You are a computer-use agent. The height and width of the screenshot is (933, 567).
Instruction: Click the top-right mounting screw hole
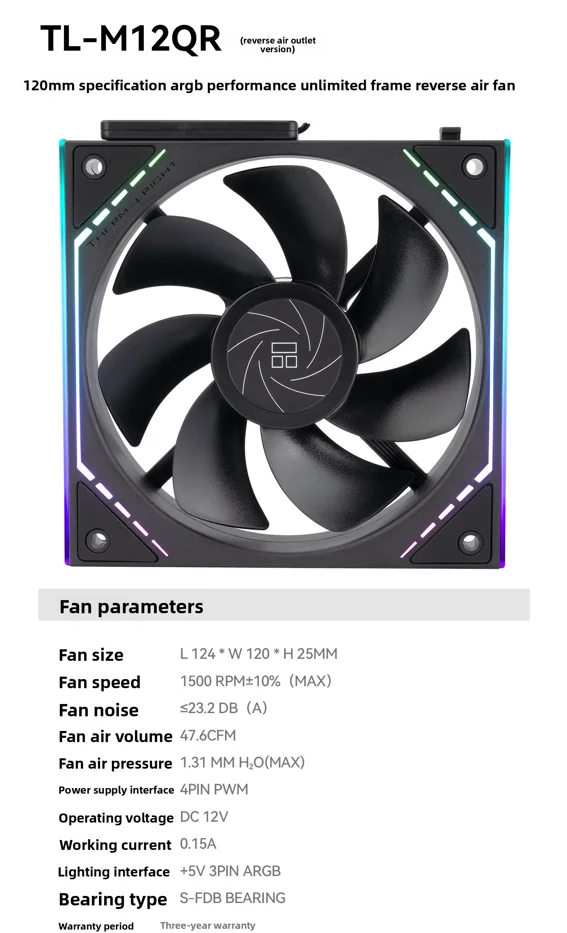point(474,167)
